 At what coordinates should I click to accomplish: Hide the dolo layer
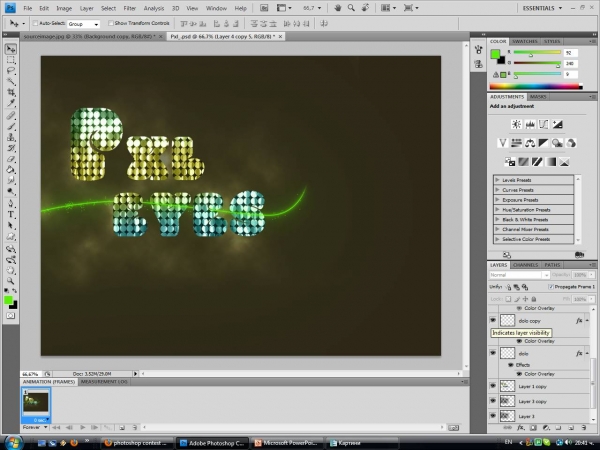[x=493, y=353]
